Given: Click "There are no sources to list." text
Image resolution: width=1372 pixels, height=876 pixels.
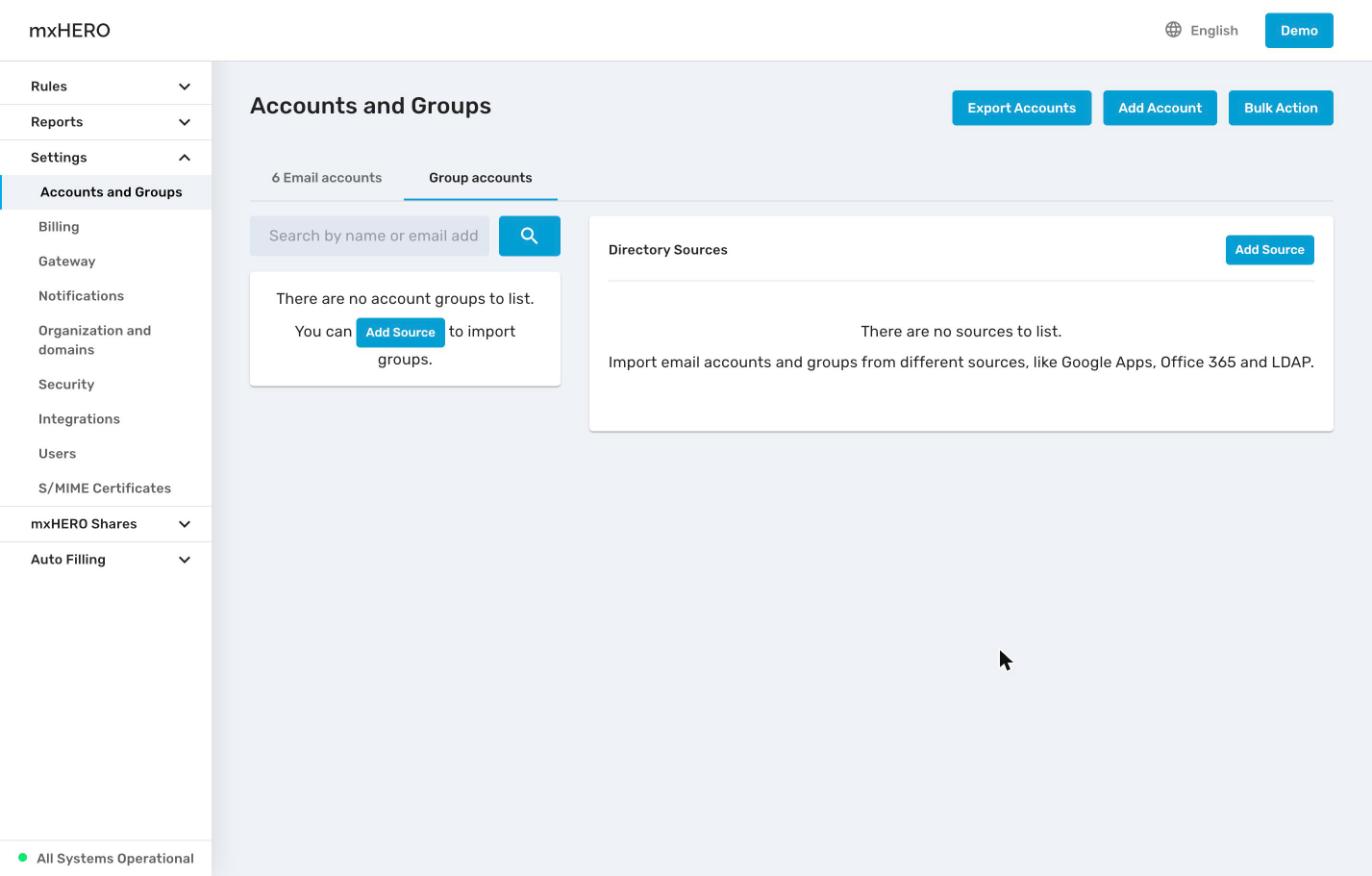Looking at the screenshot, I should point(961,331).
